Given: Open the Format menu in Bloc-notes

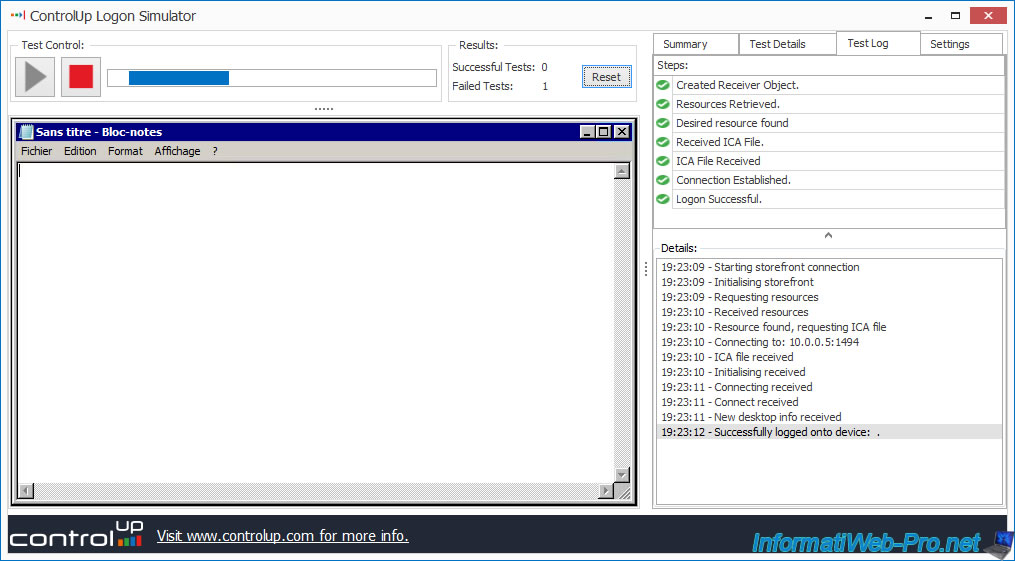Looking at the screenshot, I should coord(125,151).
